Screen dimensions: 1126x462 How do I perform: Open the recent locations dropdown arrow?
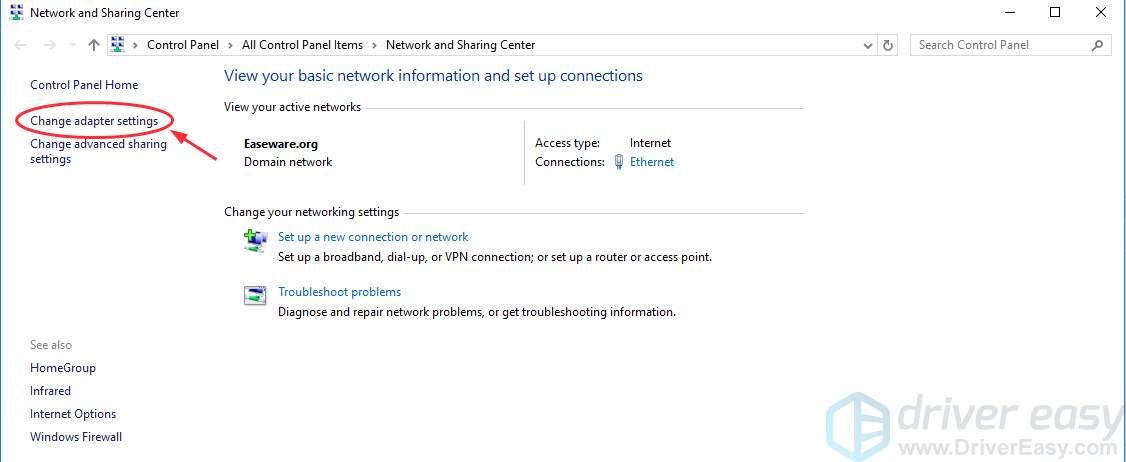(x=72, y=45)
